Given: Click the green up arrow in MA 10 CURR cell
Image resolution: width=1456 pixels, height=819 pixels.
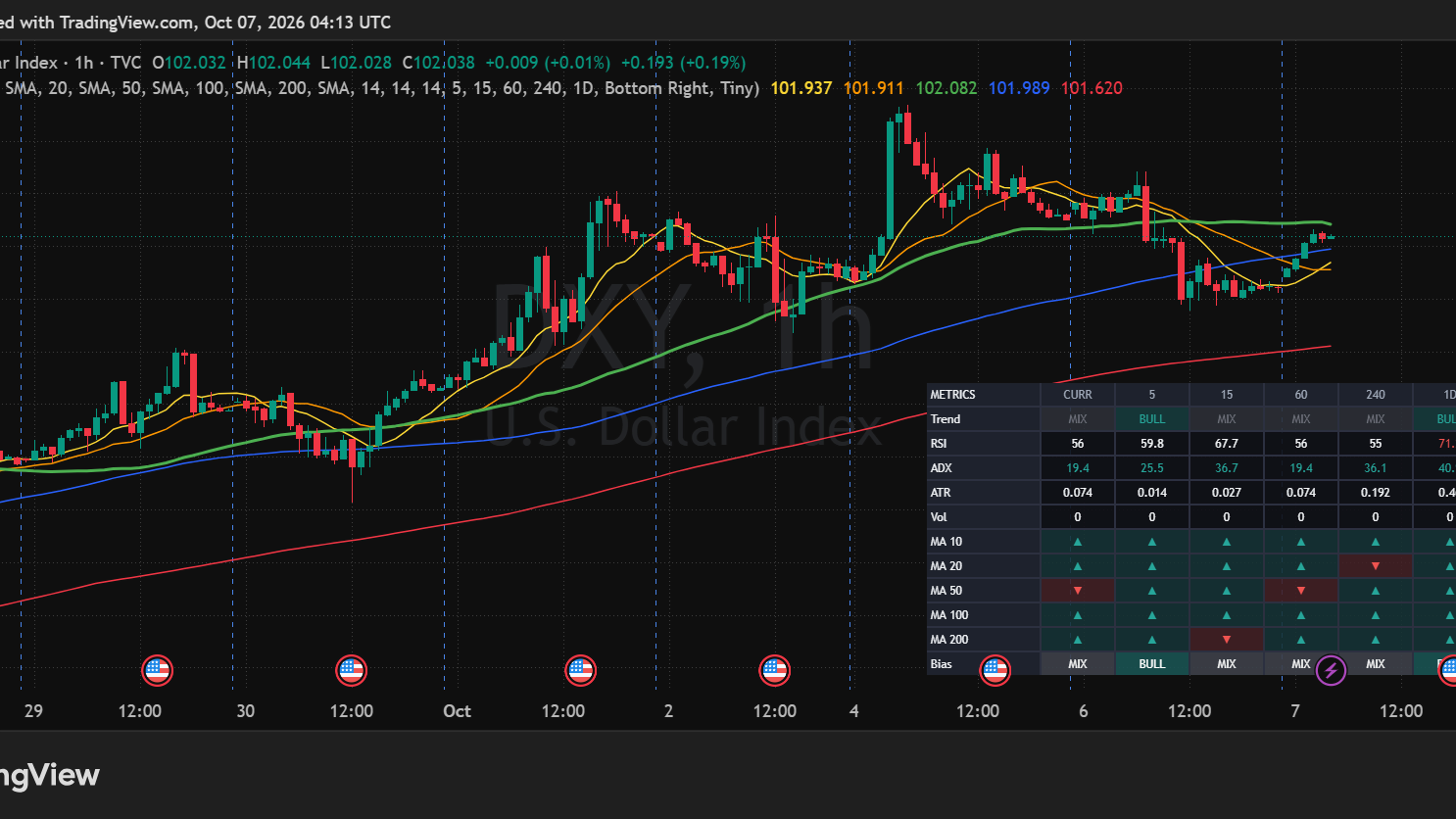Looking at the screenshot, I should (x=1078, y=542).
